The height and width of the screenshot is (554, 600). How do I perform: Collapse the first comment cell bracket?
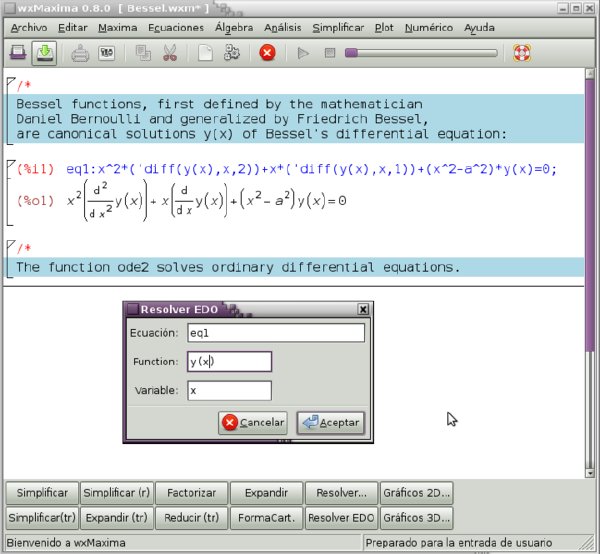tap(11, 81)
